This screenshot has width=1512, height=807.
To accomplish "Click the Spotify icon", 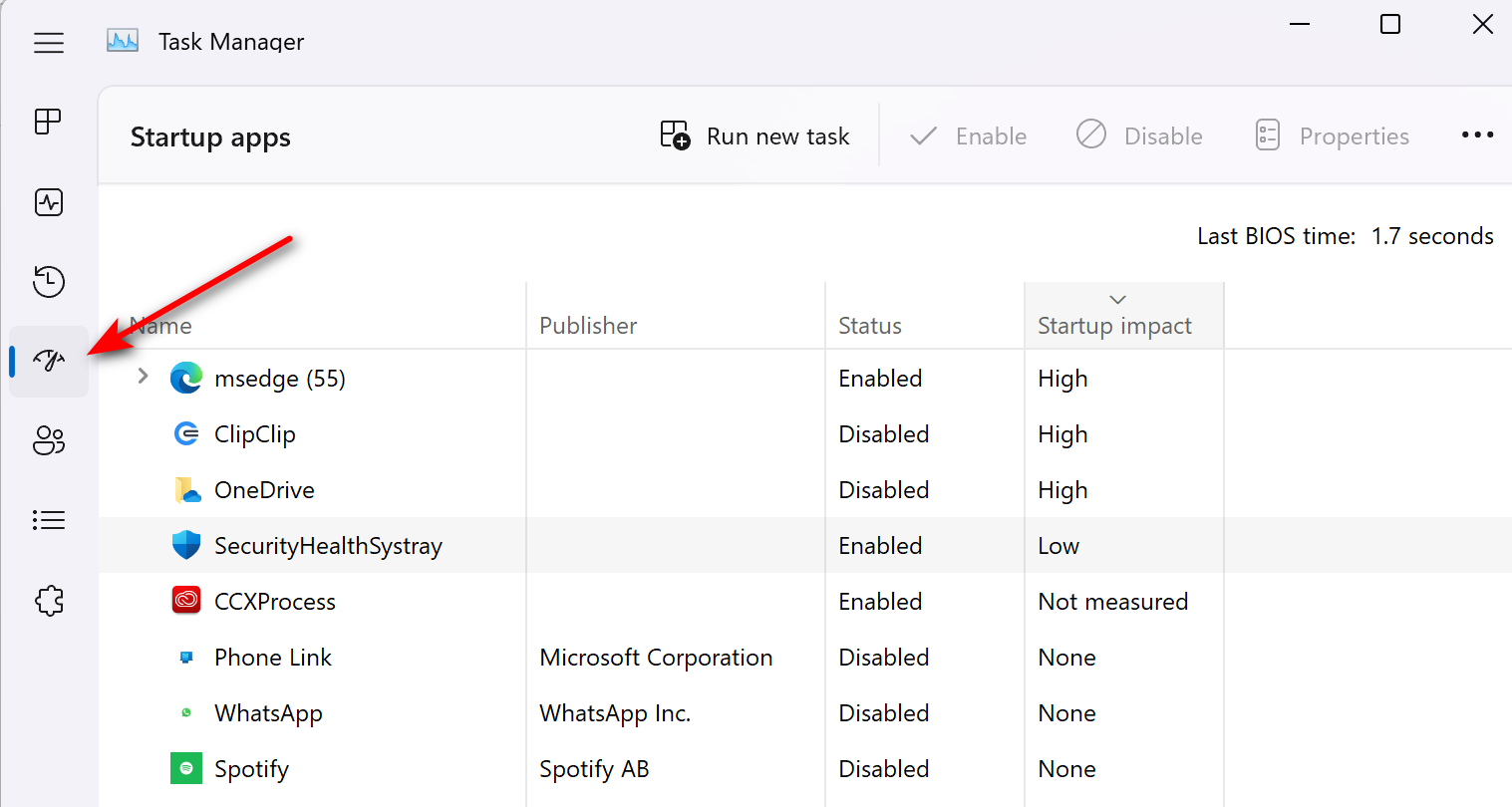I will coord(186,769).
